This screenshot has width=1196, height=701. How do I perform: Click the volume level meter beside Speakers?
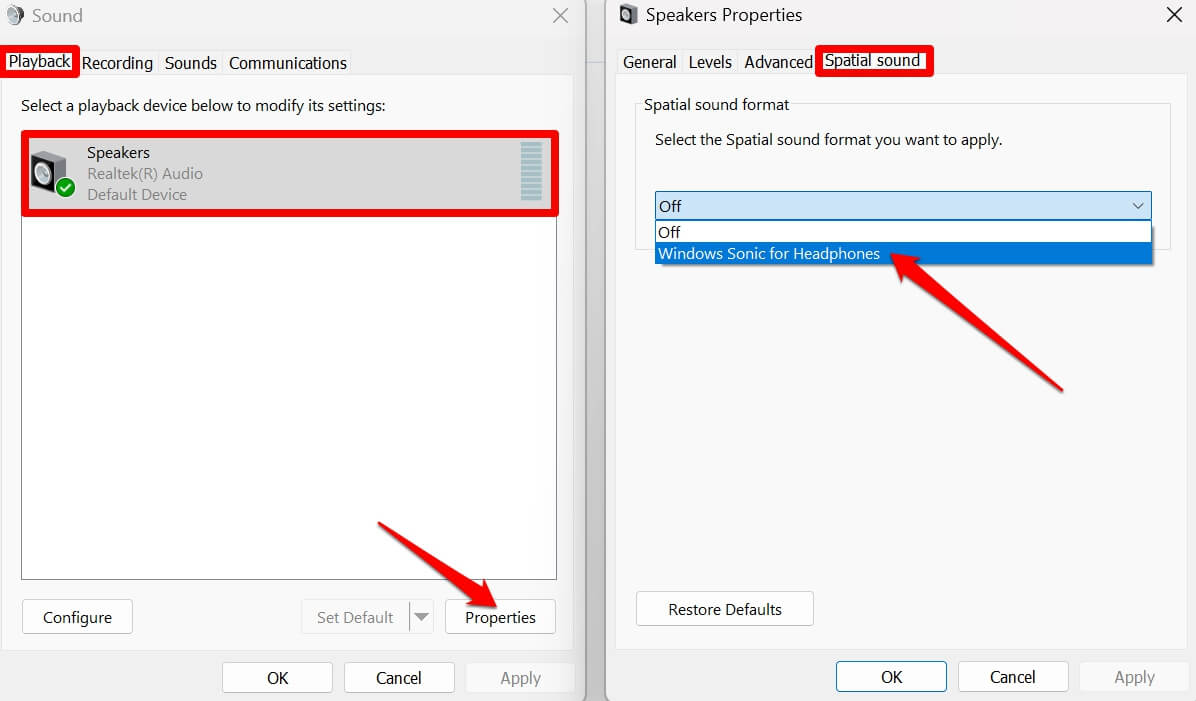(x=534, y=172)
